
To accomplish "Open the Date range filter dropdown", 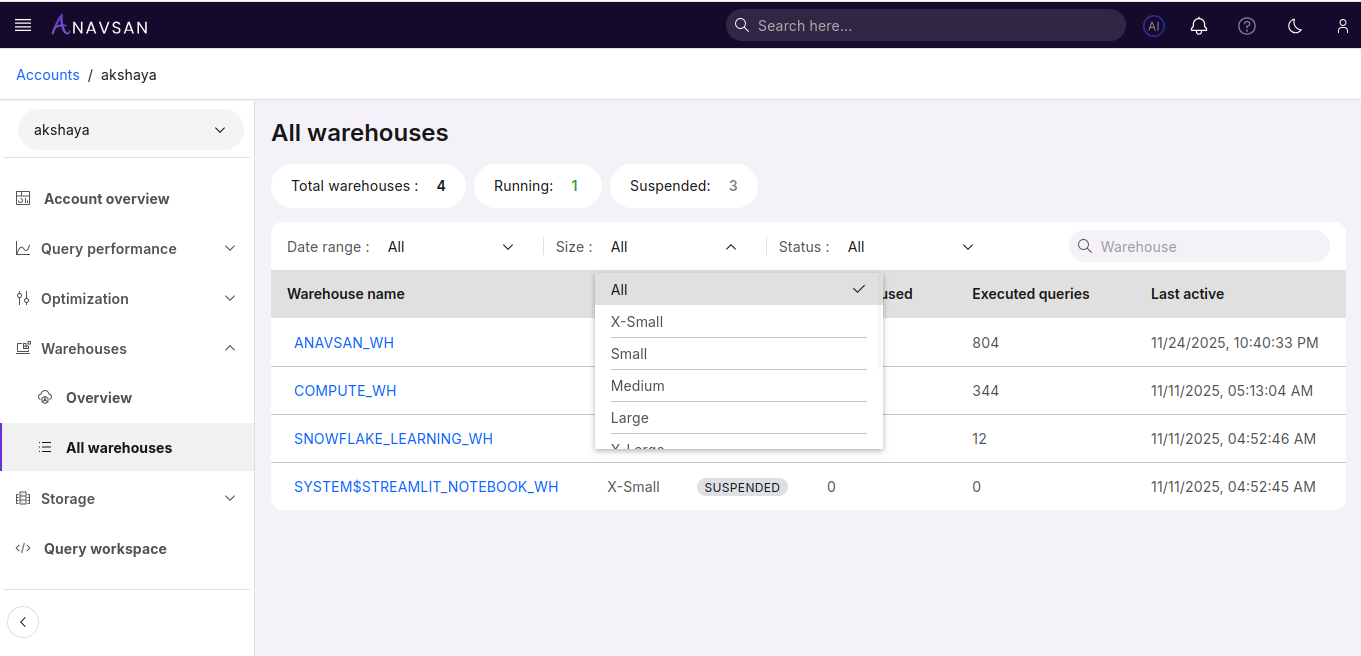I will coord(450,247).
